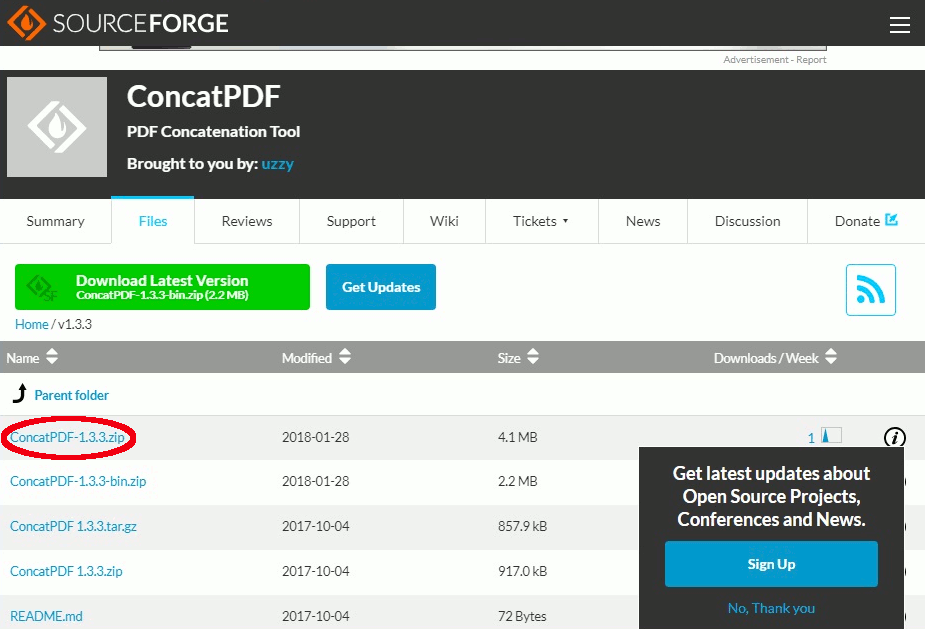The image size is (925, 629).
Task: Click the ConcatPDF project logo thumbnail
Action: point(57,127)
